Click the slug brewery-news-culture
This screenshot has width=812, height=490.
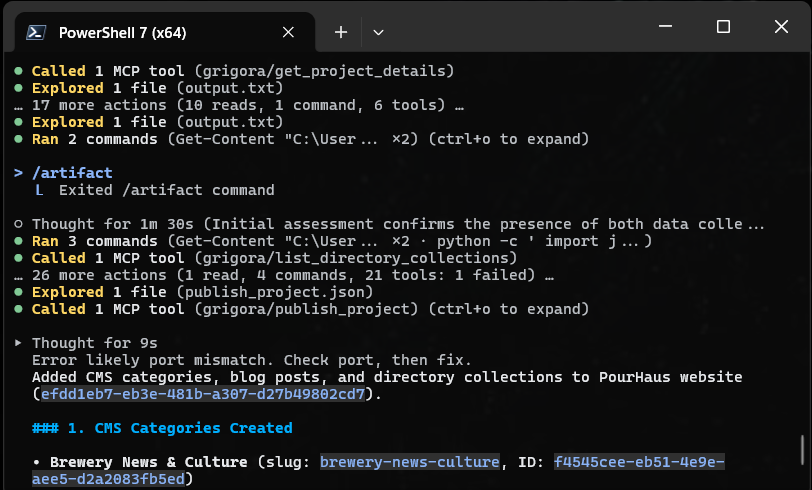tap(410, 462)
